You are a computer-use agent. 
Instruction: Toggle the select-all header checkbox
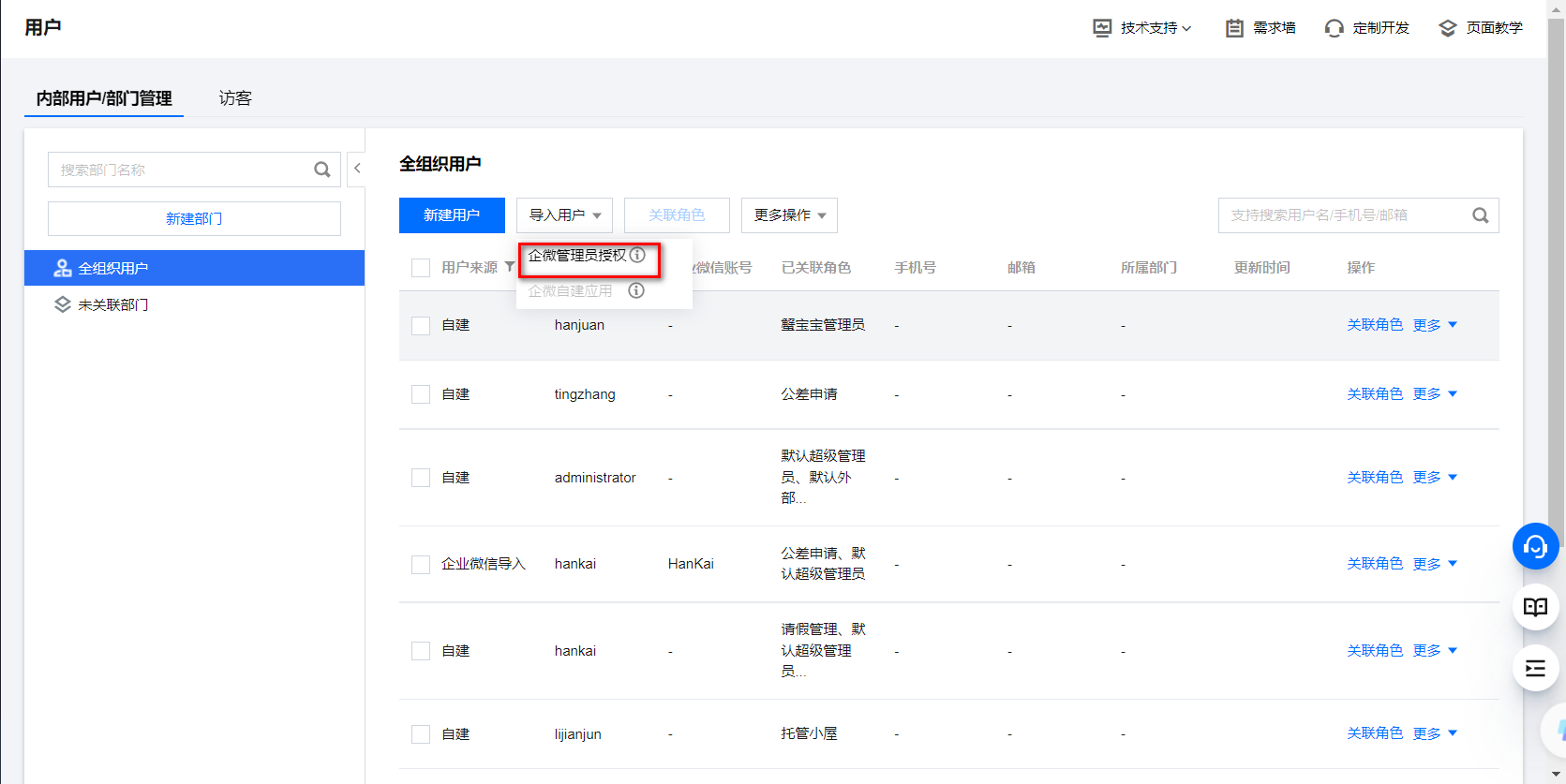click(x=421, y=268)
